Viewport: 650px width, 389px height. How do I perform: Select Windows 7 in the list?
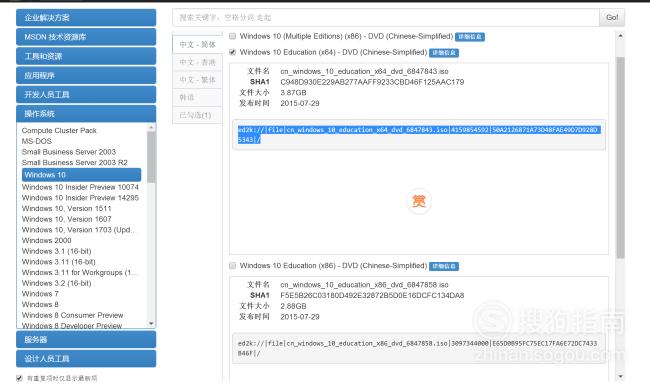pos(40,294)
